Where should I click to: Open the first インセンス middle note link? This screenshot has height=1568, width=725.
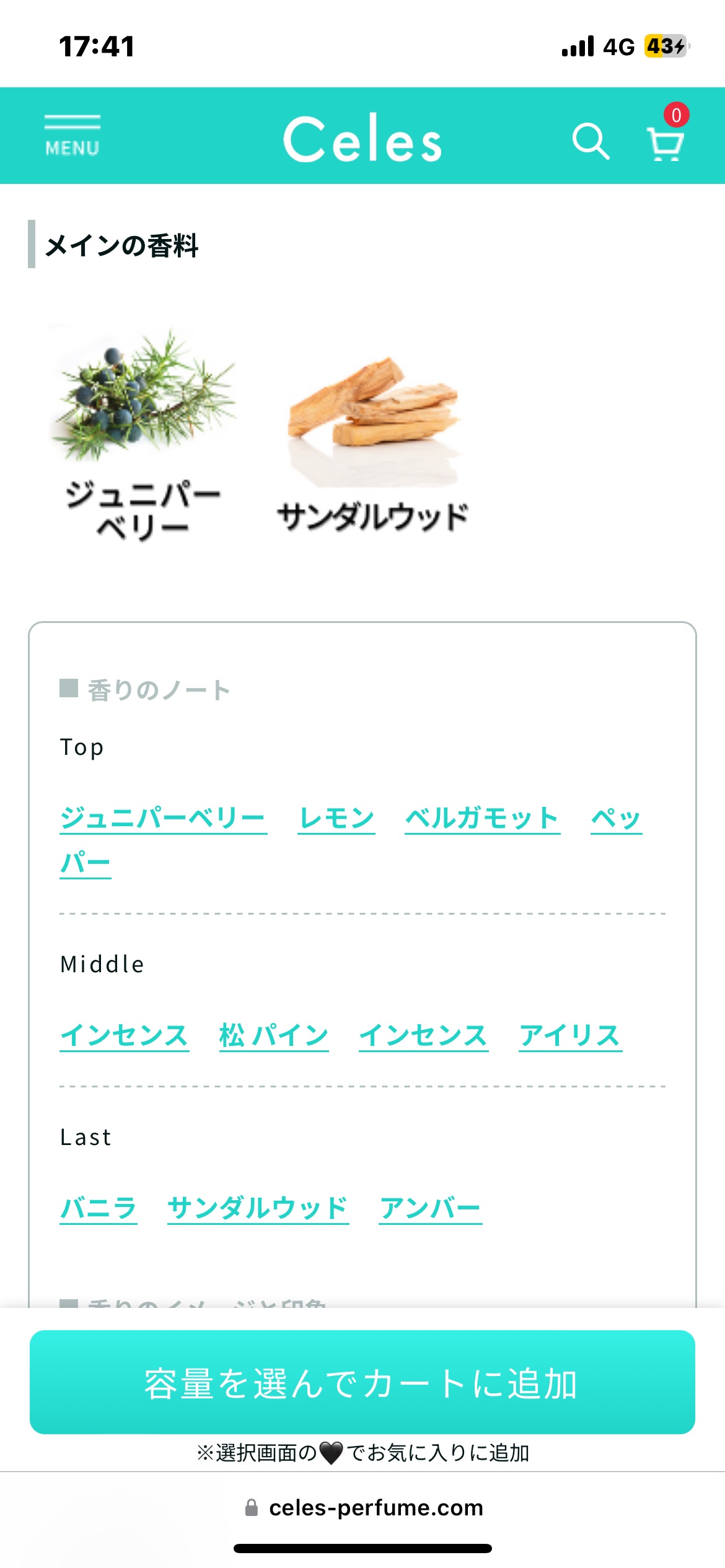[125, 1035]
